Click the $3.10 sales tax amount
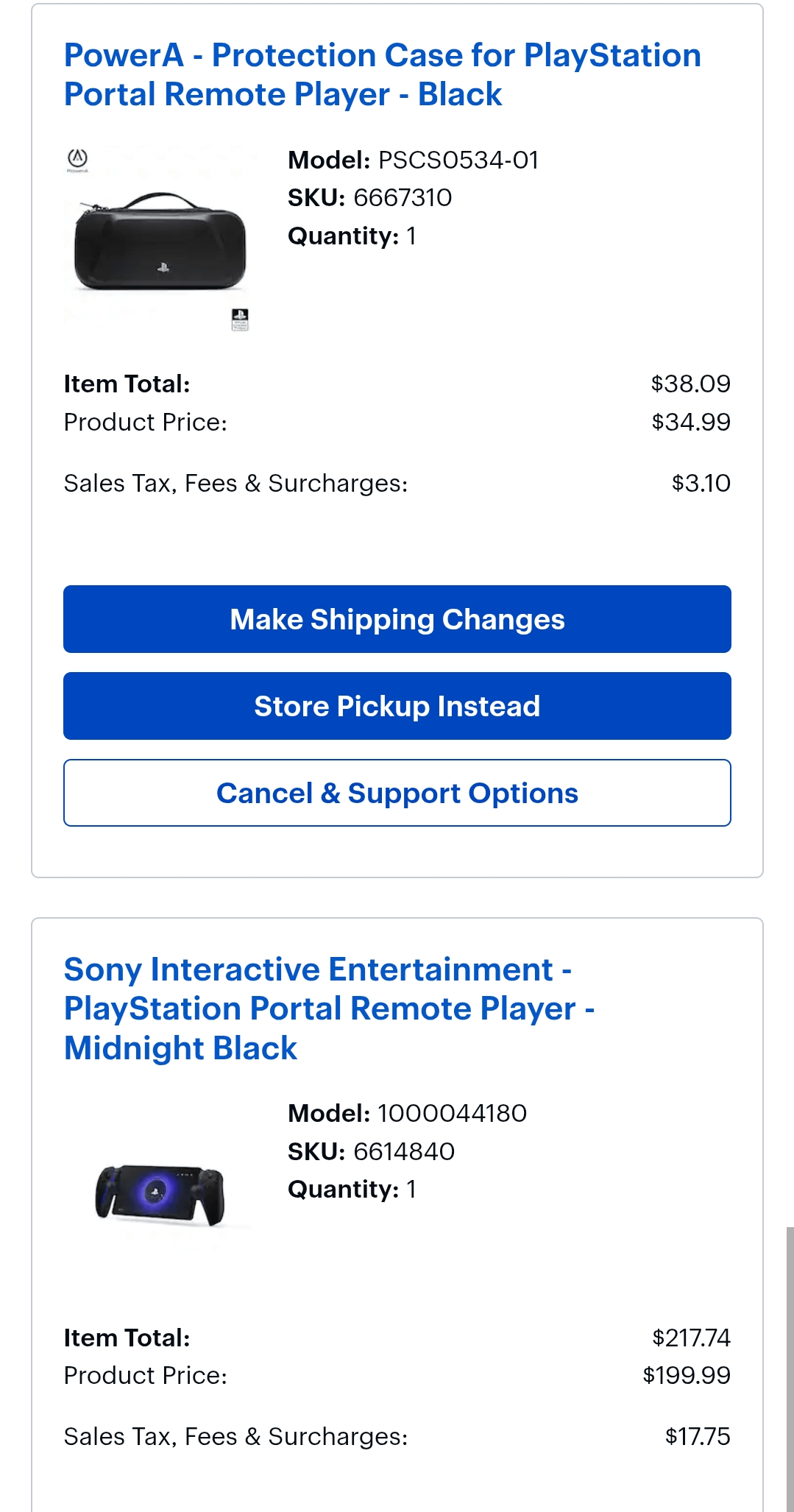 click(701, 483)
